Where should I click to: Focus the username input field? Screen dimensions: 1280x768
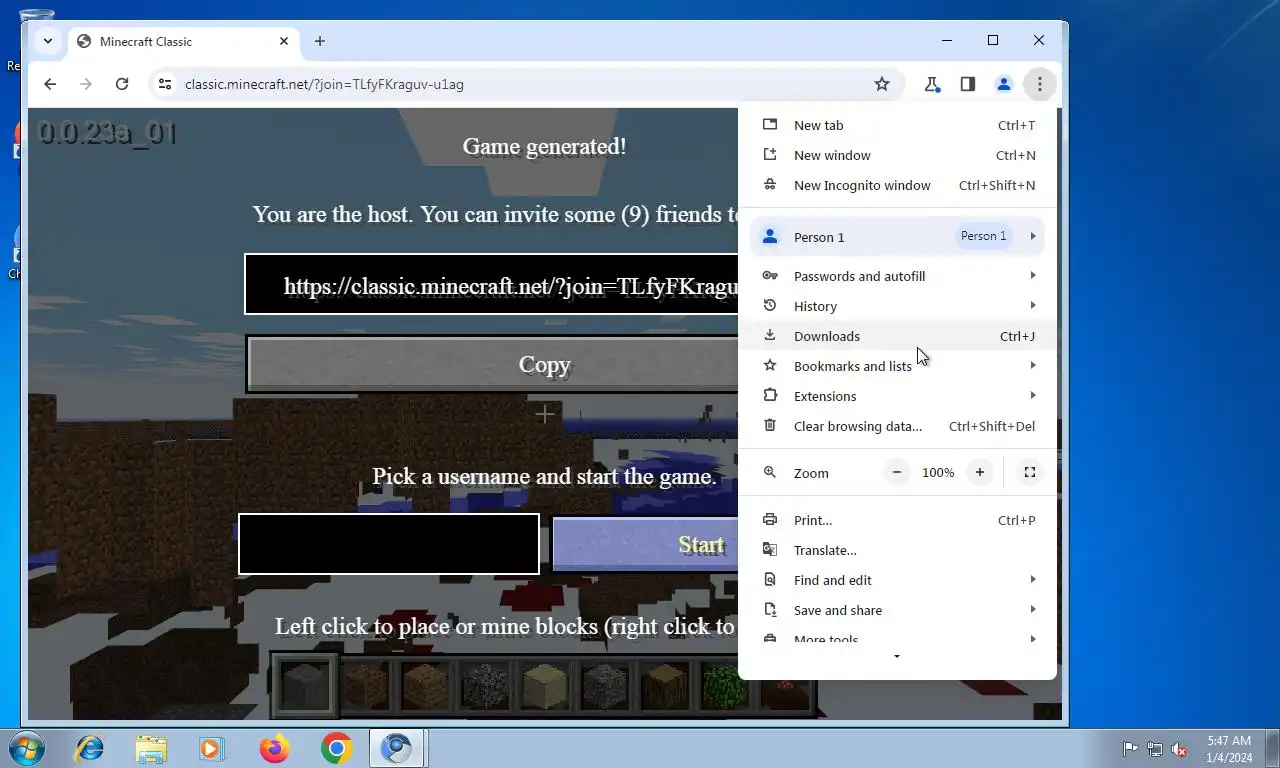(389, 544)
